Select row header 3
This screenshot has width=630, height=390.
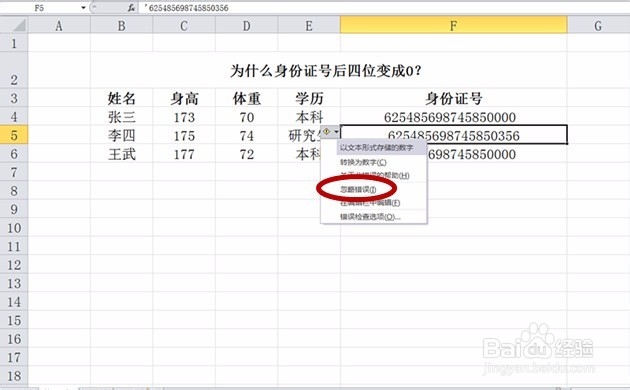click(x=14, y=98)
